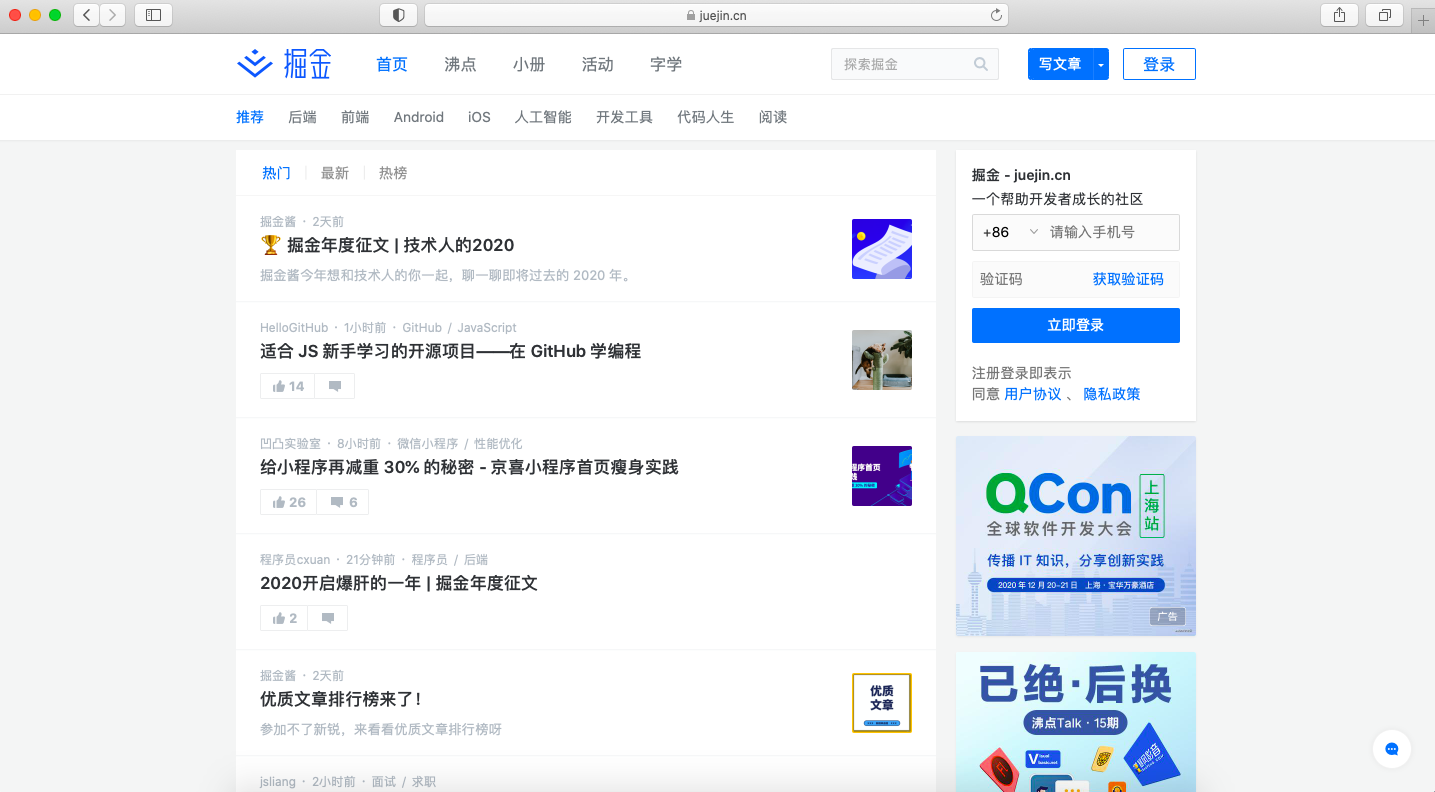This screenshot has height=792, width=1435.
Task: Go back with Safari back arrow
Action: (86, 15)
